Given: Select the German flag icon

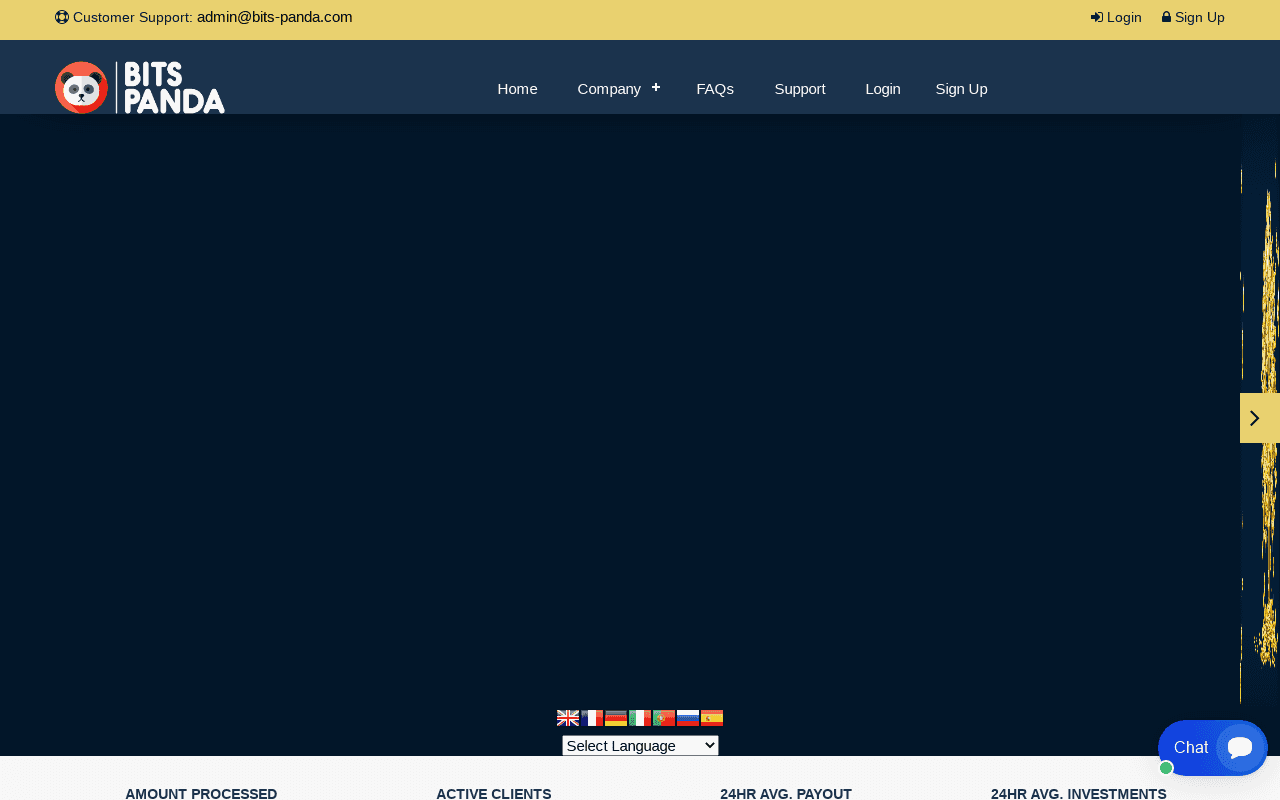Looking at the screenshot, I should 616,718.
